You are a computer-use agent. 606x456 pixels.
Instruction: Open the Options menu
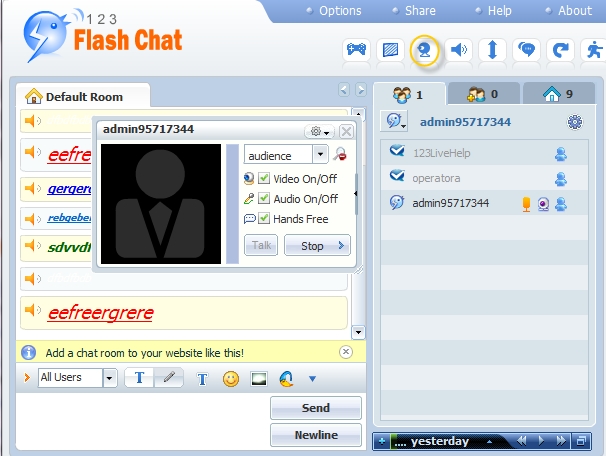[x=339, y=11]
